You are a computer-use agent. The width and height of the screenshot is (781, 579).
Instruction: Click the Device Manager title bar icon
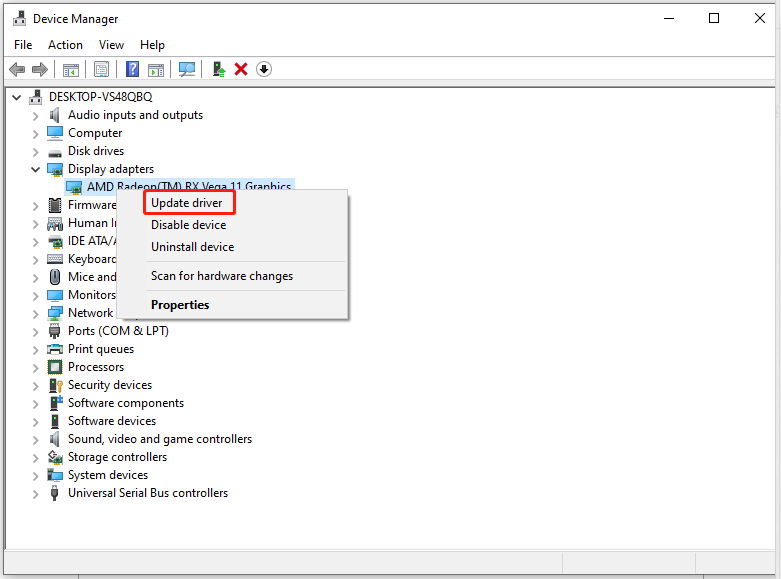pyautogui.click(x=20, y=18)
